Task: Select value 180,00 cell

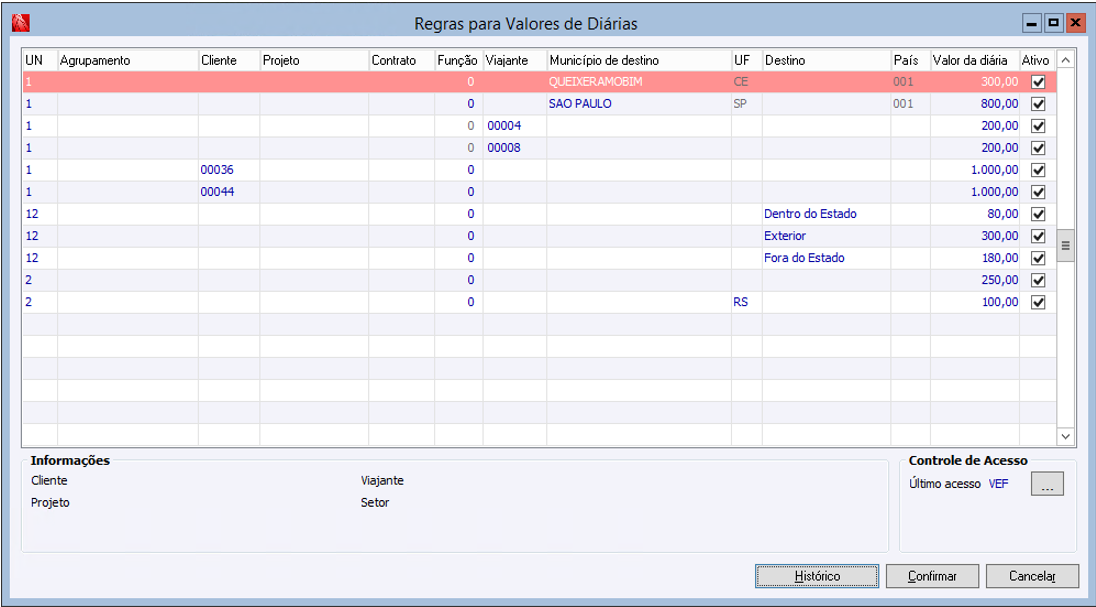Action: coord(974,258)
